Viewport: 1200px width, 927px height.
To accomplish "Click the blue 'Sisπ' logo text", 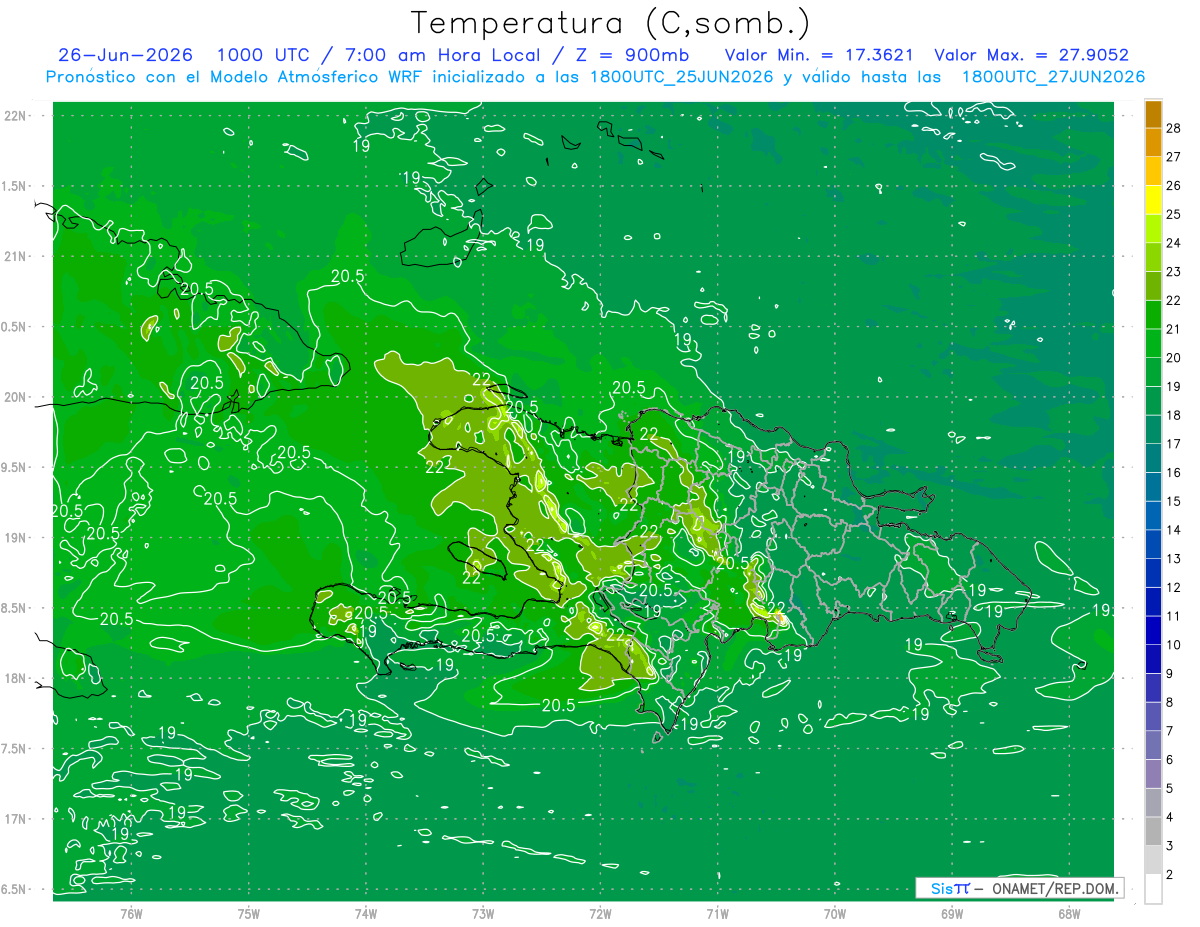I will click(x=949, y=888).
